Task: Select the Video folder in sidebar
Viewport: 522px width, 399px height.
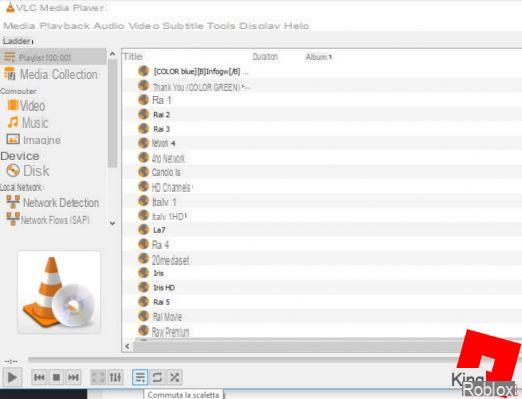Action: [26, 106]
